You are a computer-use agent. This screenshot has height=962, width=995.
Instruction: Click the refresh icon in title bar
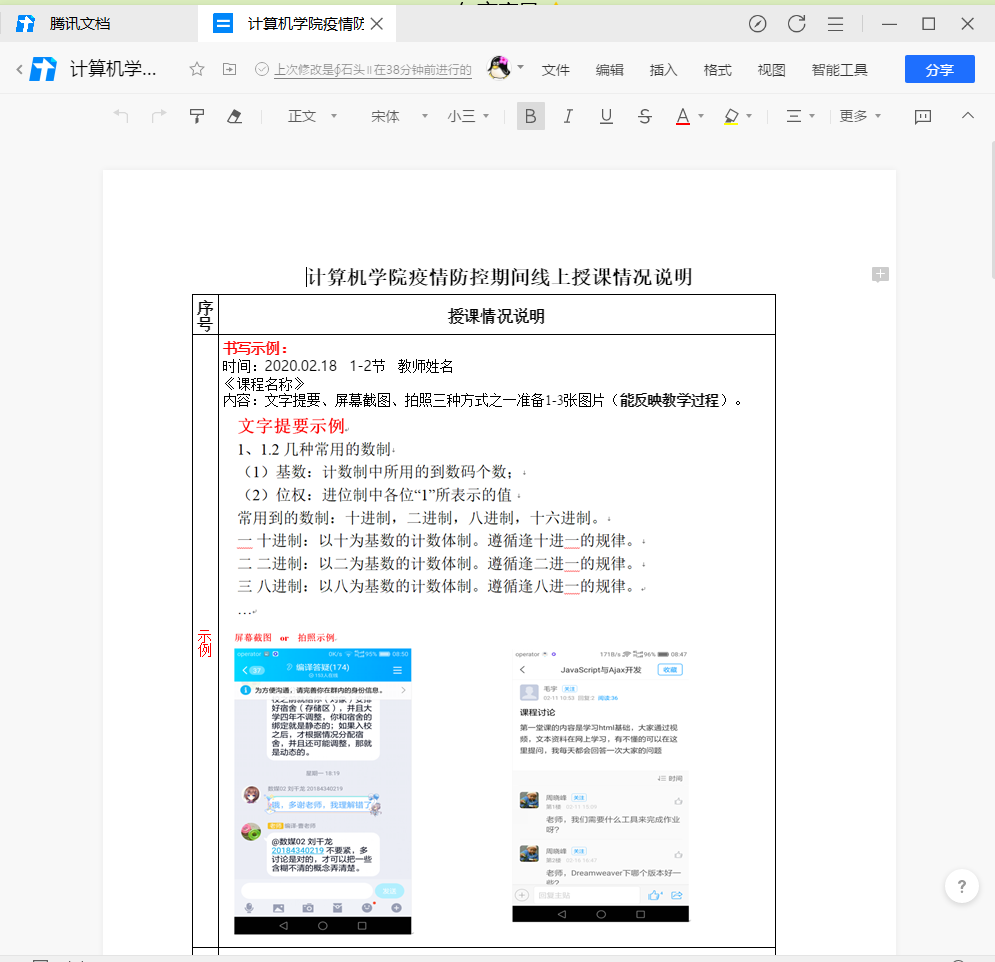[796, 24]
